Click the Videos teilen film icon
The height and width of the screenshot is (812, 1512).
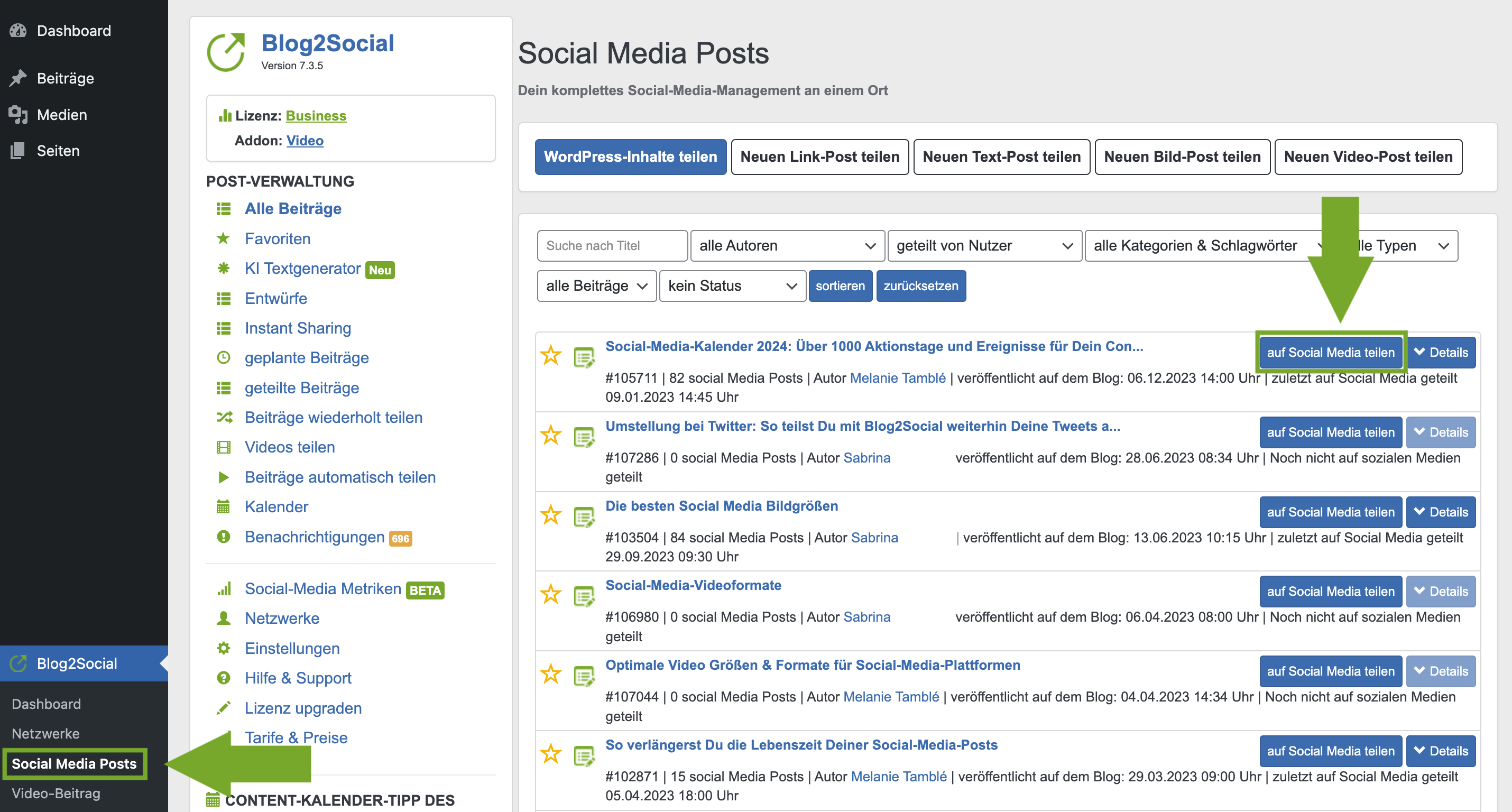223,447
